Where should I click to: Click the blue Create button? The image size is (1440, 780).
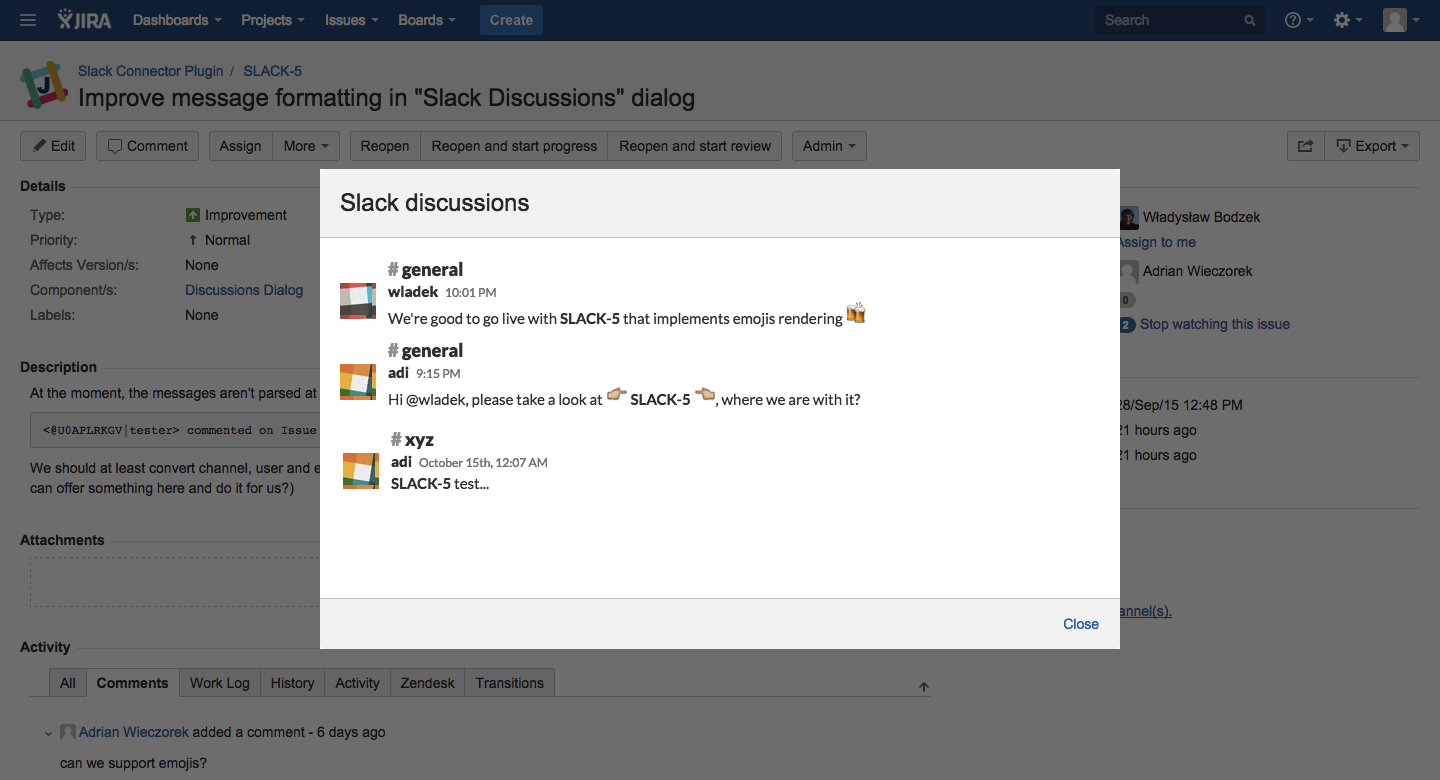click(x=511, y=20)
